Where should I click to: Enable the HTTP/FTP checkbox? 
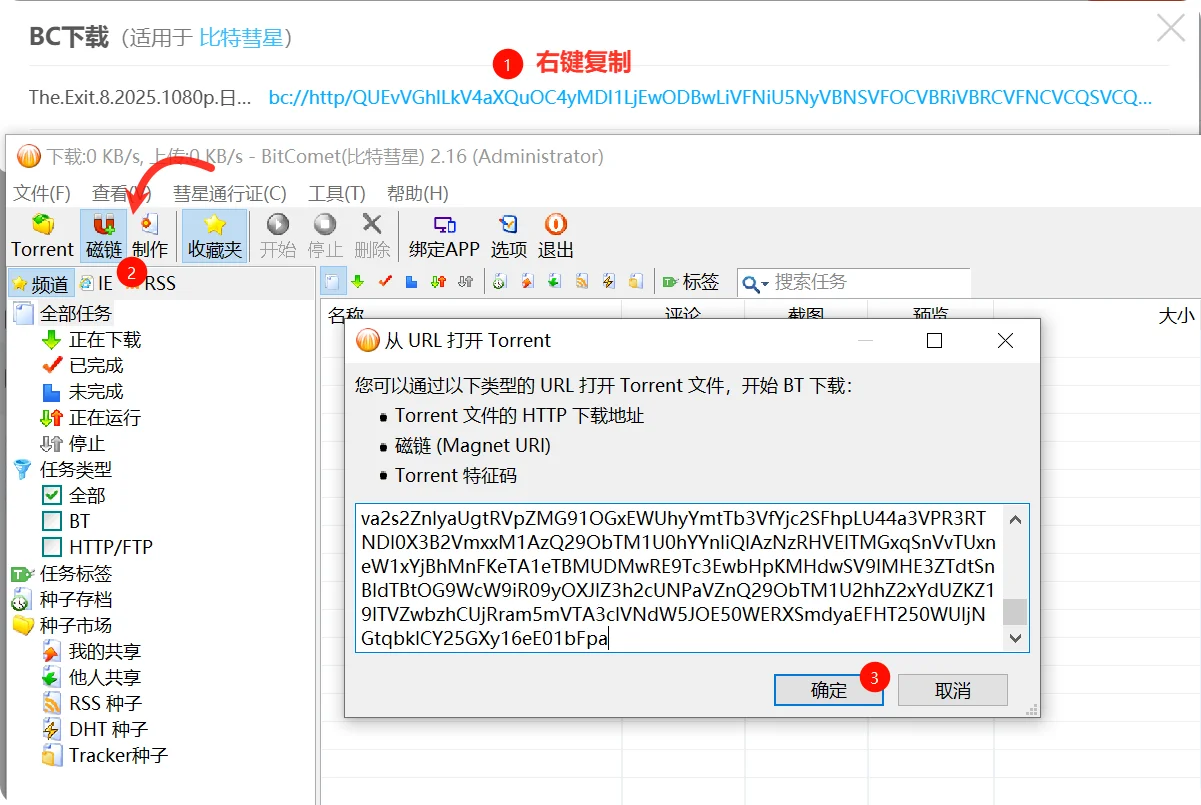tap(52, 547)
